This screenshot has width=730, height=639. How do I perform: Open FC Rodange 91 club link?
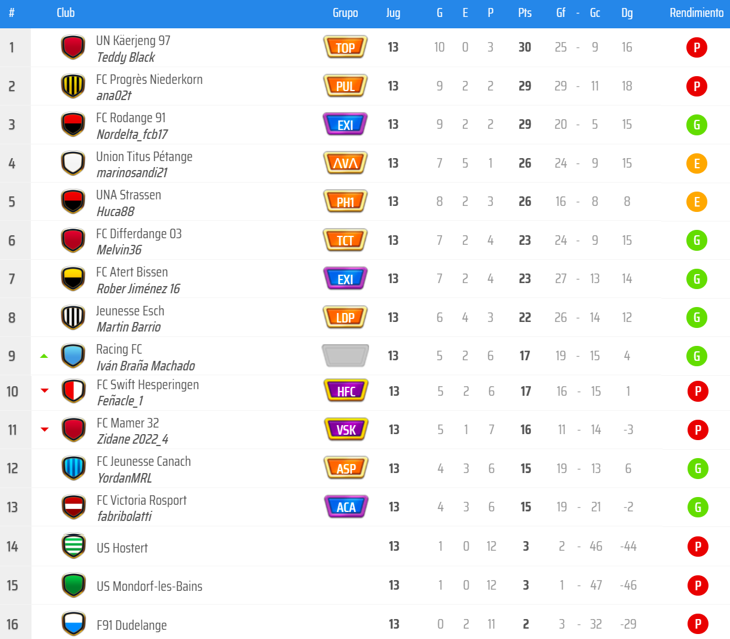tap(131, 118)
